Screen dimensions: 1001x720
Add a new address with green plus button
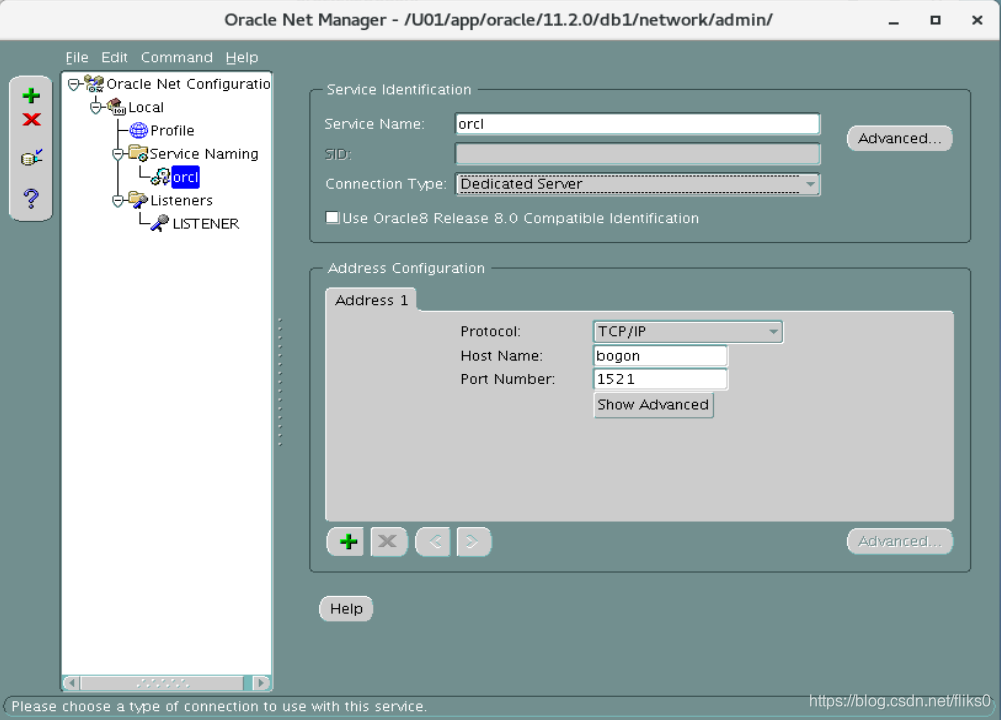click(x=345, y=542)
